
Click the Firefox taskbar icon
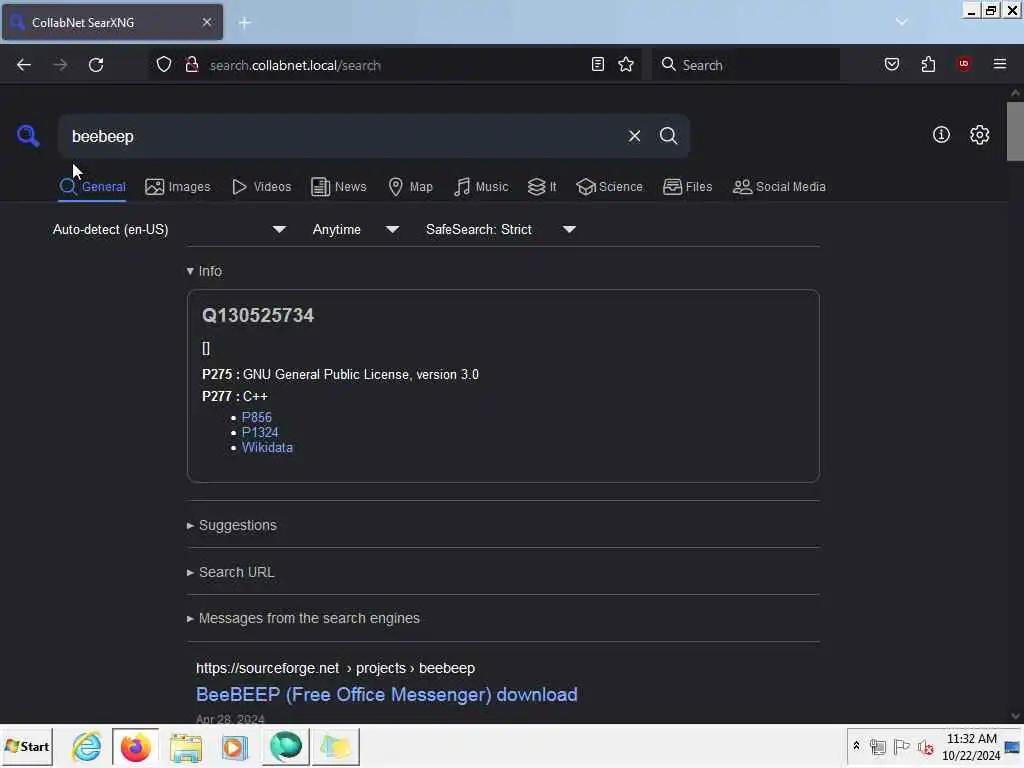(x=135, y=746)
